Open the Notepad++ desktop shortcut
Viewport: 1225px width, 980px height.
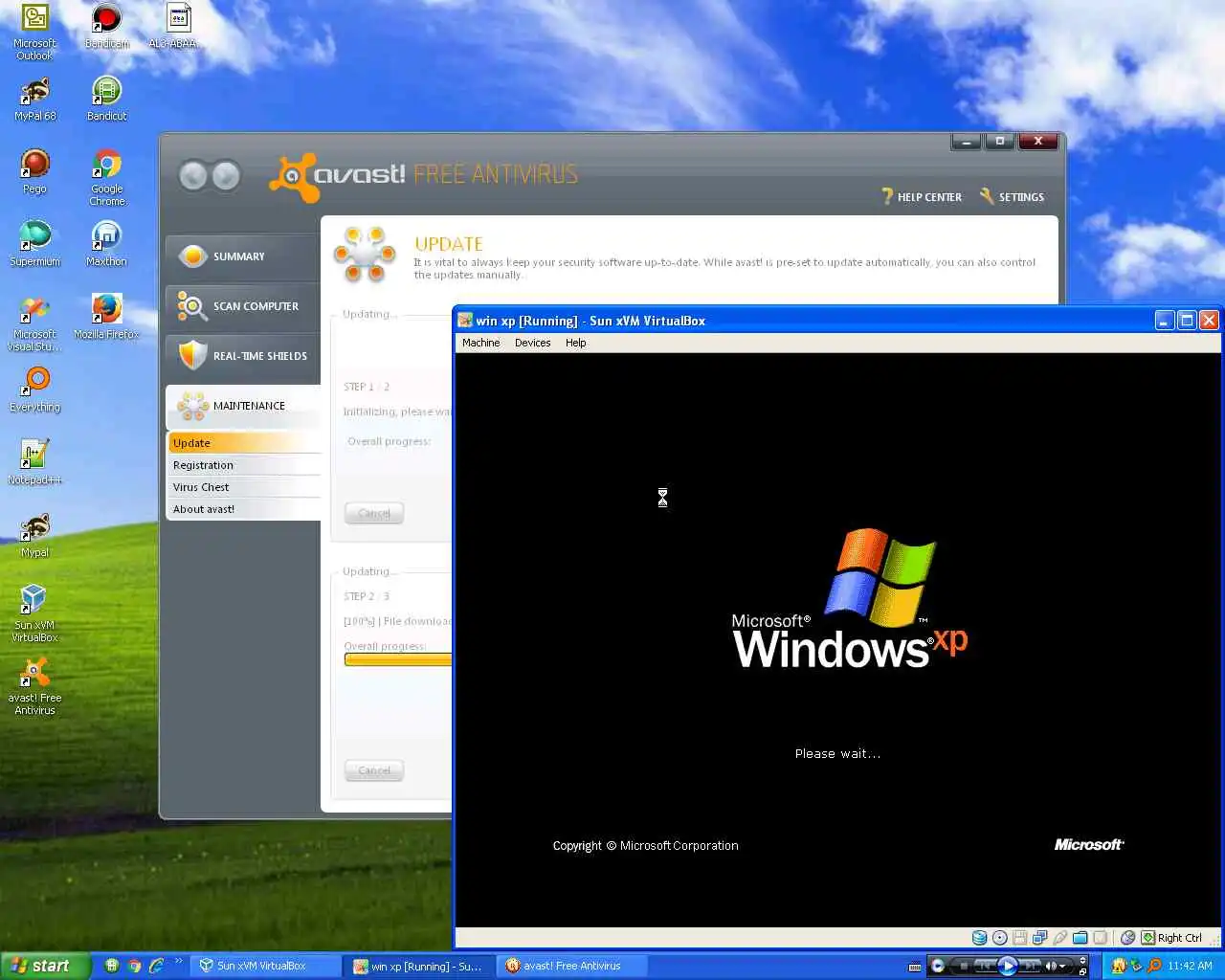point(34,462)
